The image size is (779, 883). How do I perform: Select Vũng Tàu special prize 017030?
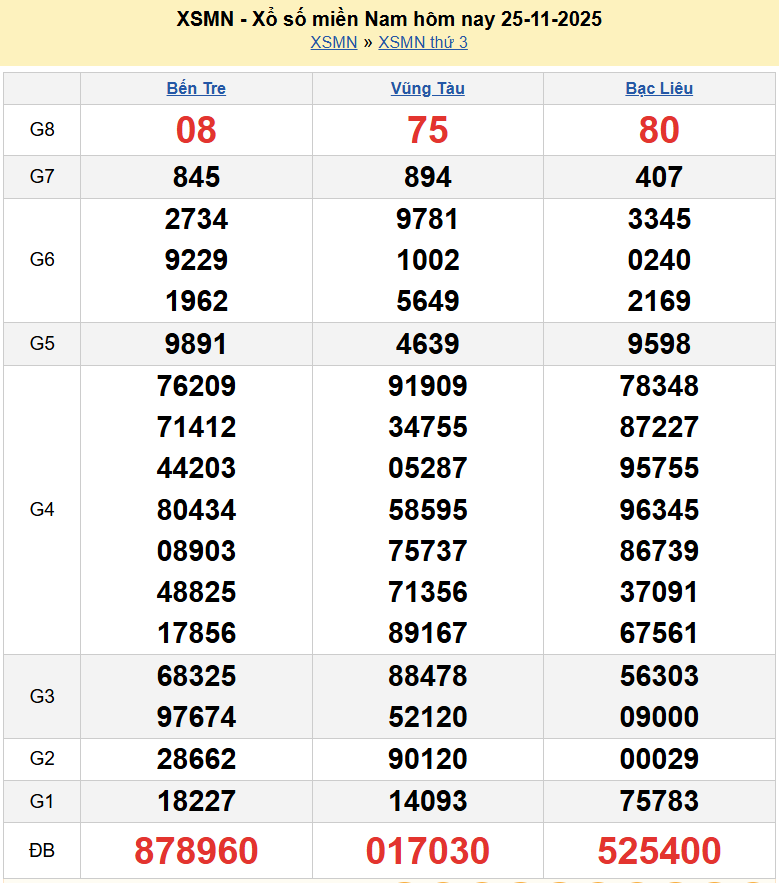click(x=427, y=851)
